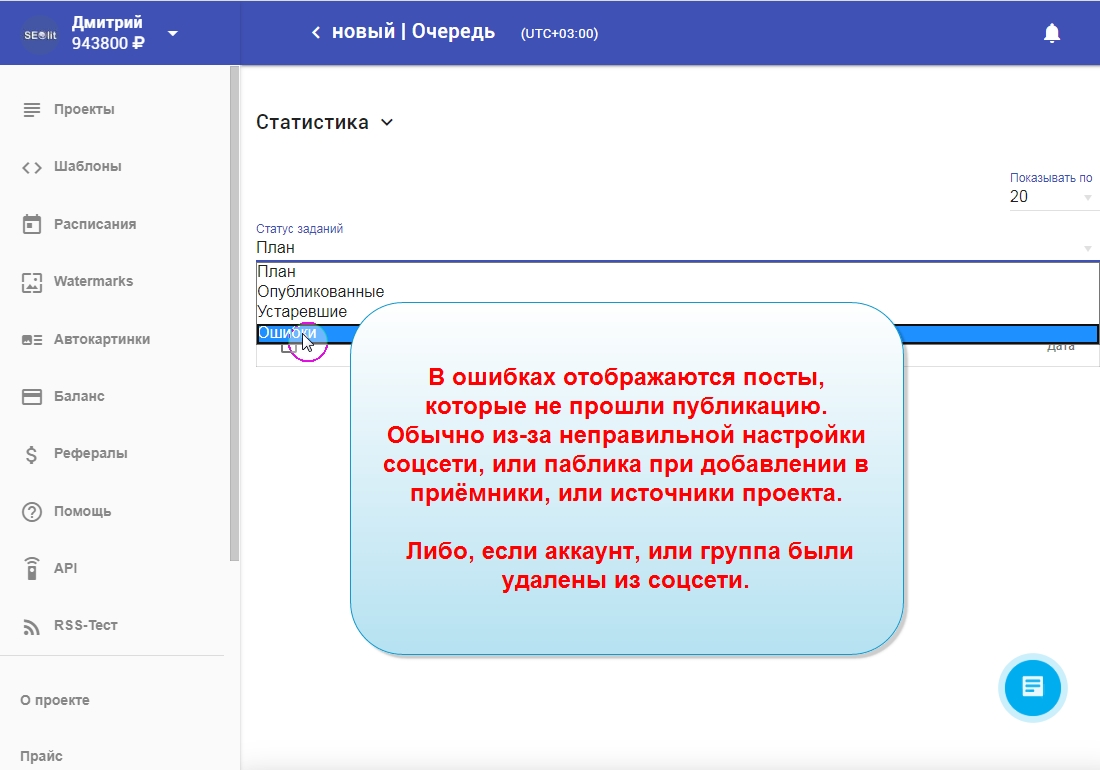
Task: Click the Шаблоны code brackets icon
Action: pyautogui.click(x=32, y=167)
